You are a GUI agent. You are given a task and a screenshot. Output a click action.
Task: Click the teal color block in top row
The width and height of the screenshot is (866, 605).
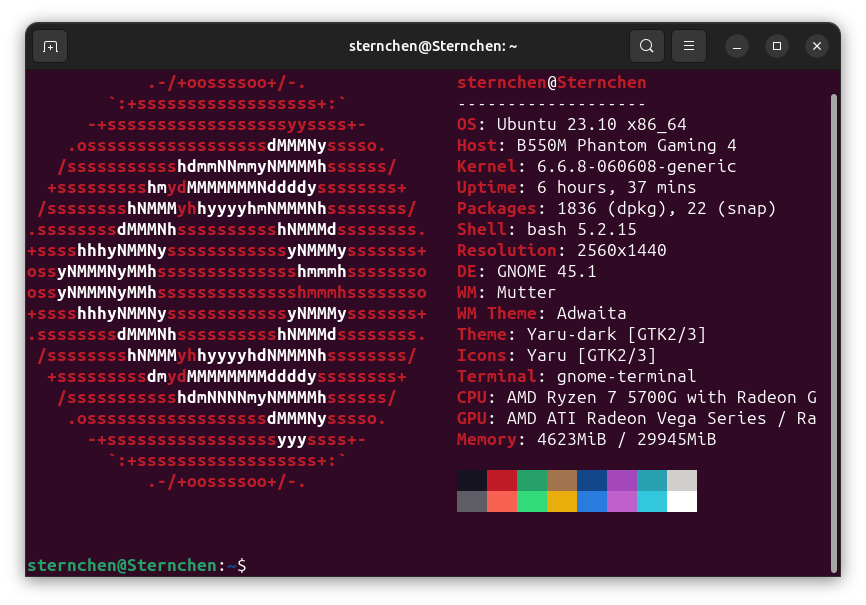(x=652, y=481)
